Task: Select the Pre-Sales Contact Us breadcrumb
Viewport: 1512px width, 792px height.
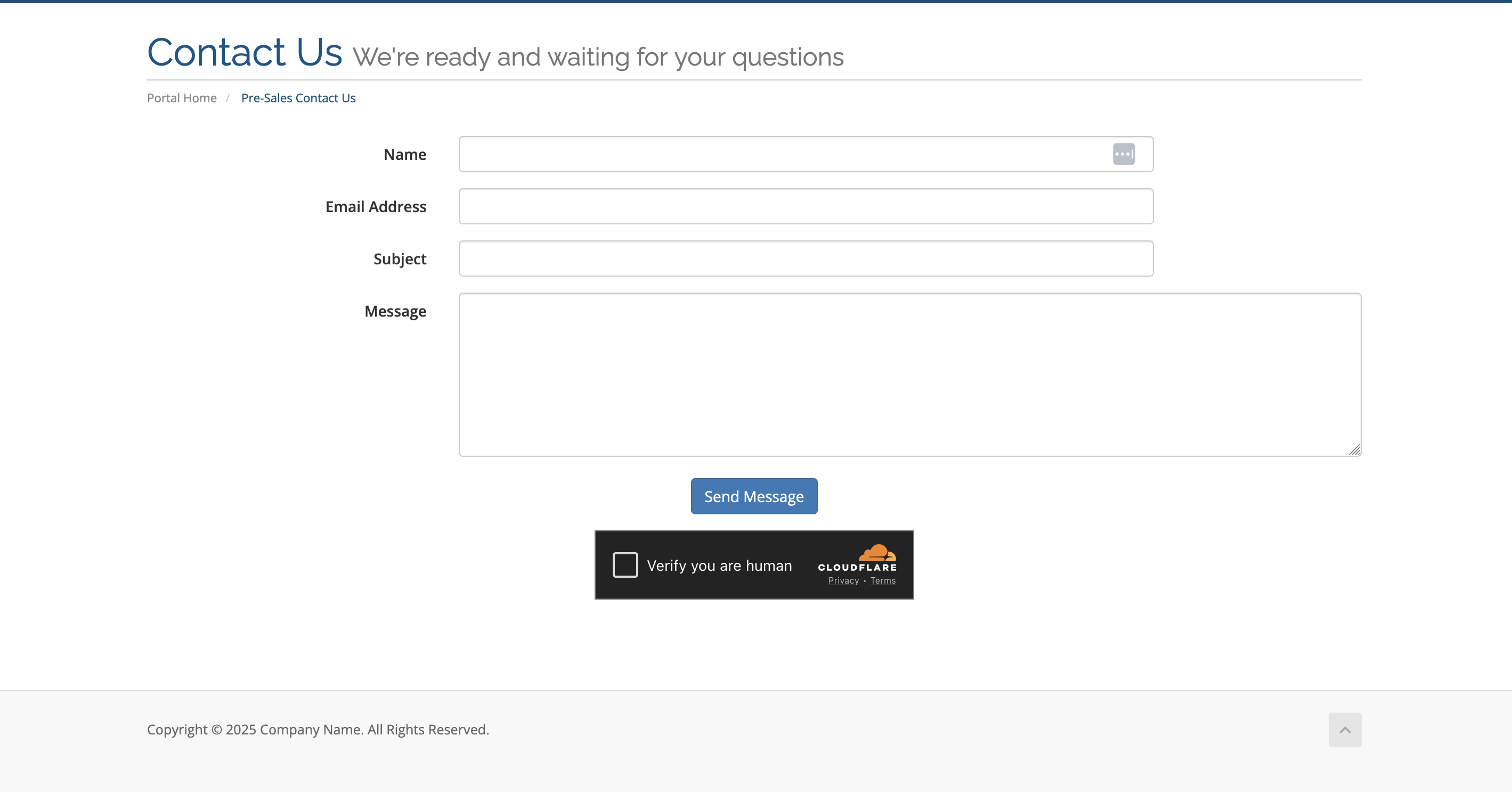Action: tap(298, 98)
